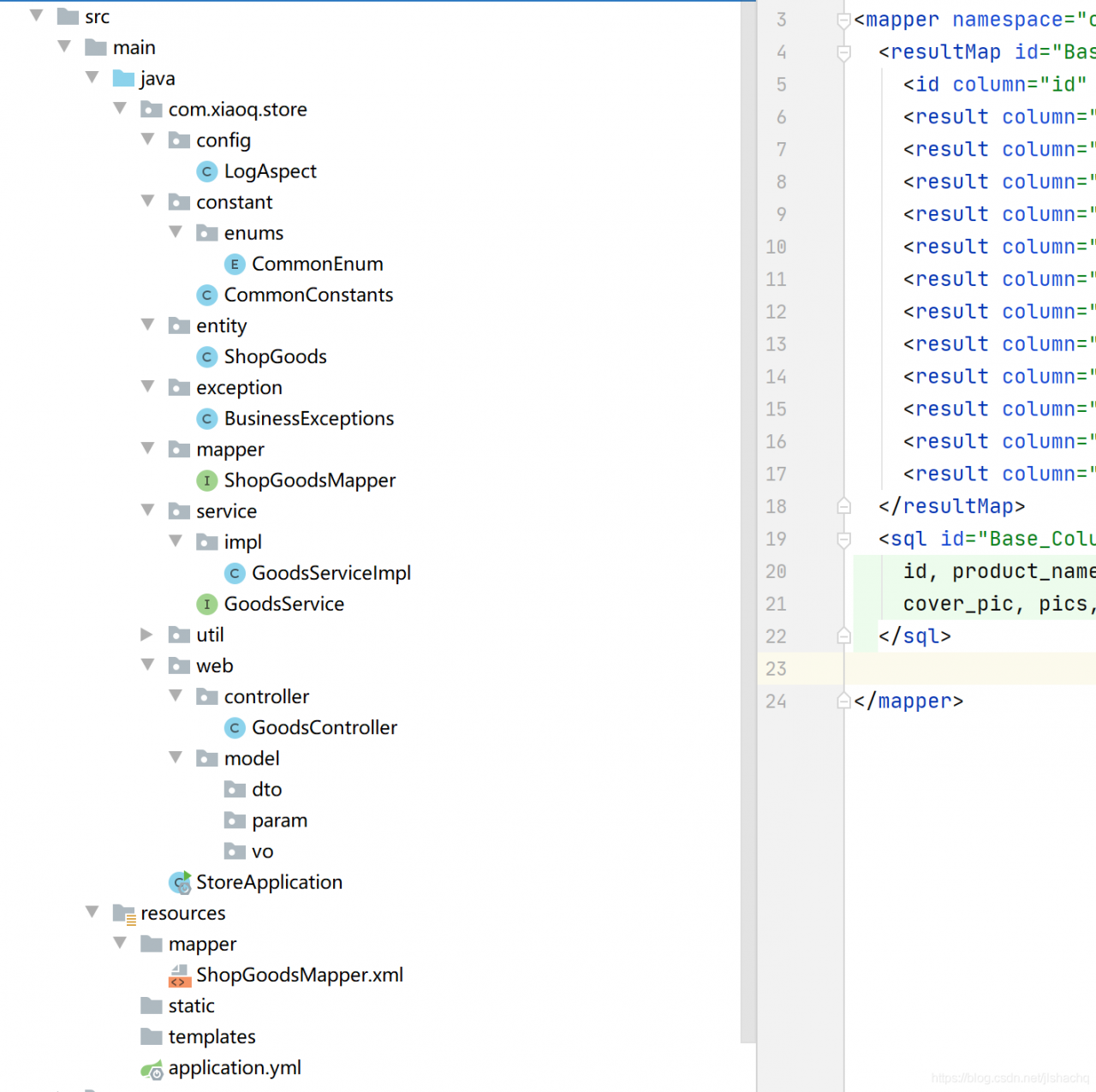Toggle code fold marker at resultMap line 4
This screenshot has width=1096, height=1092.
[843, 53]
